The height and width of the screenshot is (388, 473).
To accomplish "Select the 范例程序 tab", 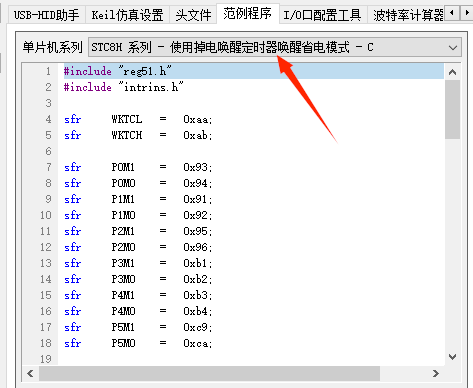I will (248, 14).
